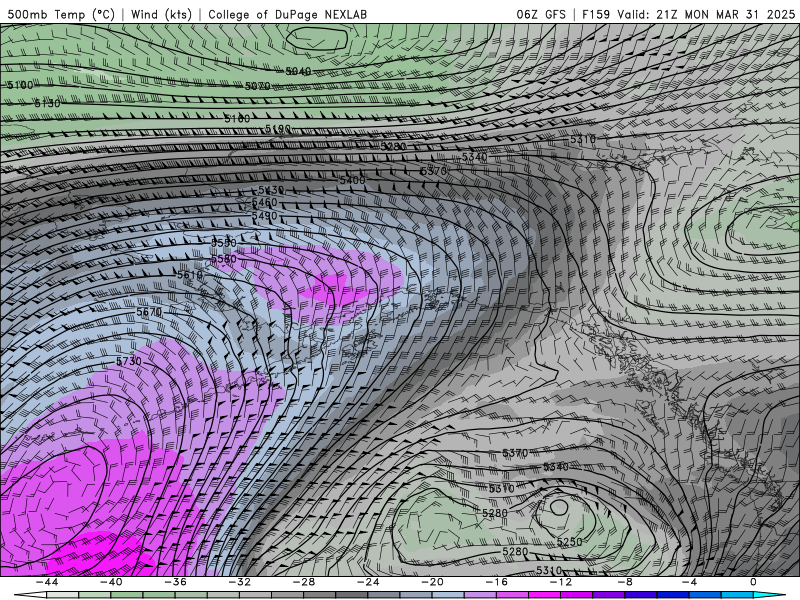The image size is (800, 600).
Task: Click the -20 color scale label
Action: (x=432, y=582)
